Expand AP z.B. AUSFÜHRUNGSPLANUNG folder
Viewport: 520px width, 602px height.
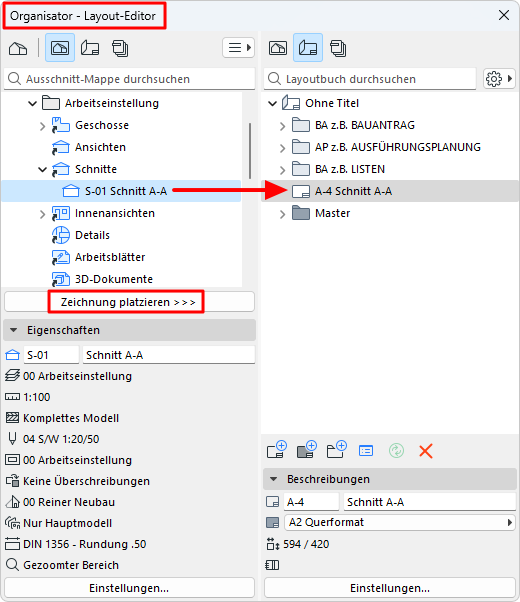pos(283,147)
